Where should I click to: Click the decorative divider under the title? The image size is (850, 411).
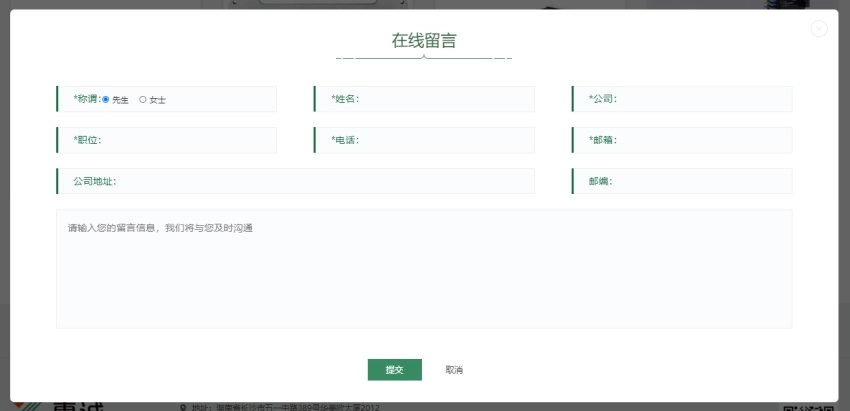(424, 59)
